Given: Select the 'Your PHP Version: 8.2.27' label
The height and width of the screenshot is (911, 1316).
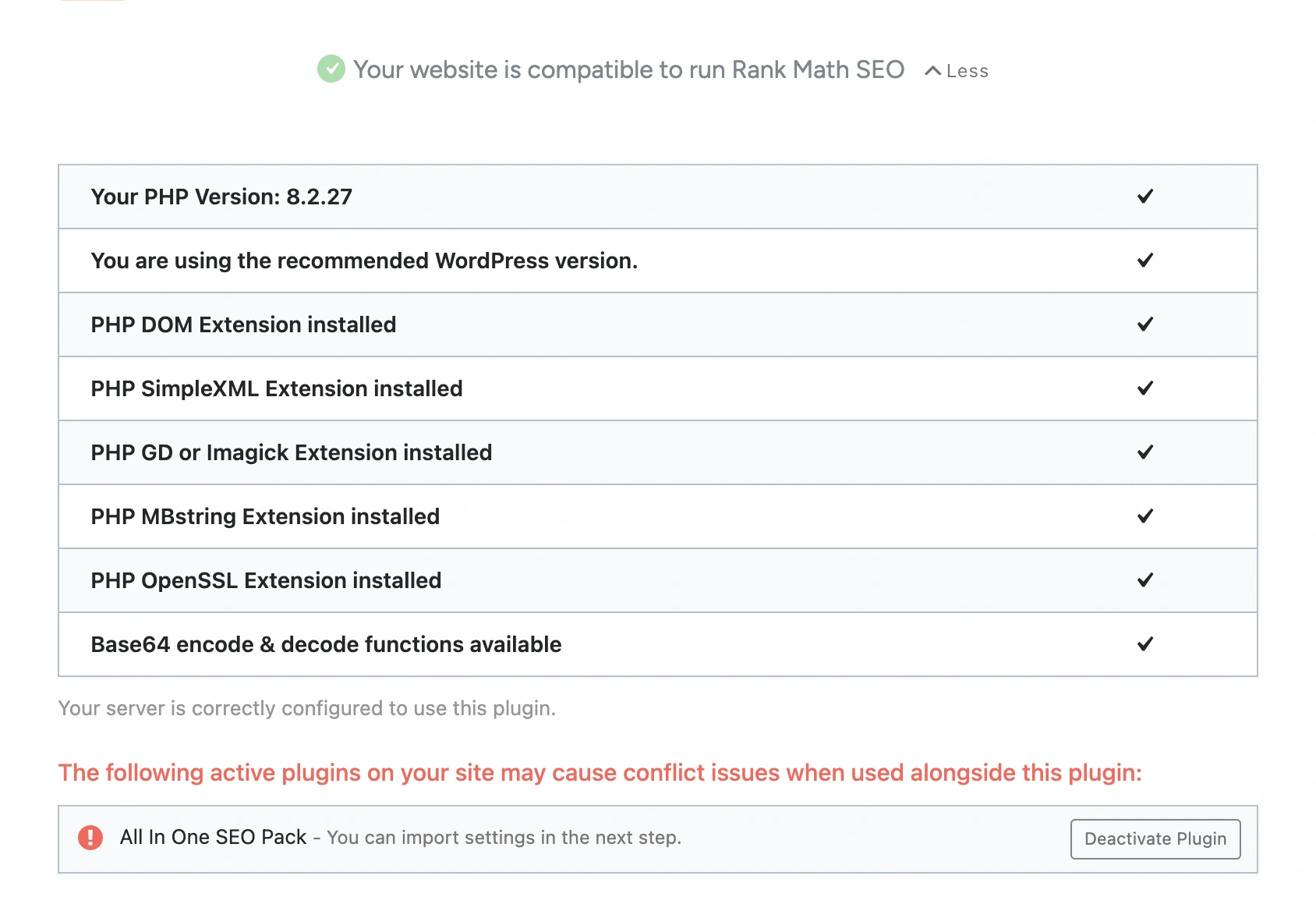Looking at the screenshot, I should pos(221,197).
